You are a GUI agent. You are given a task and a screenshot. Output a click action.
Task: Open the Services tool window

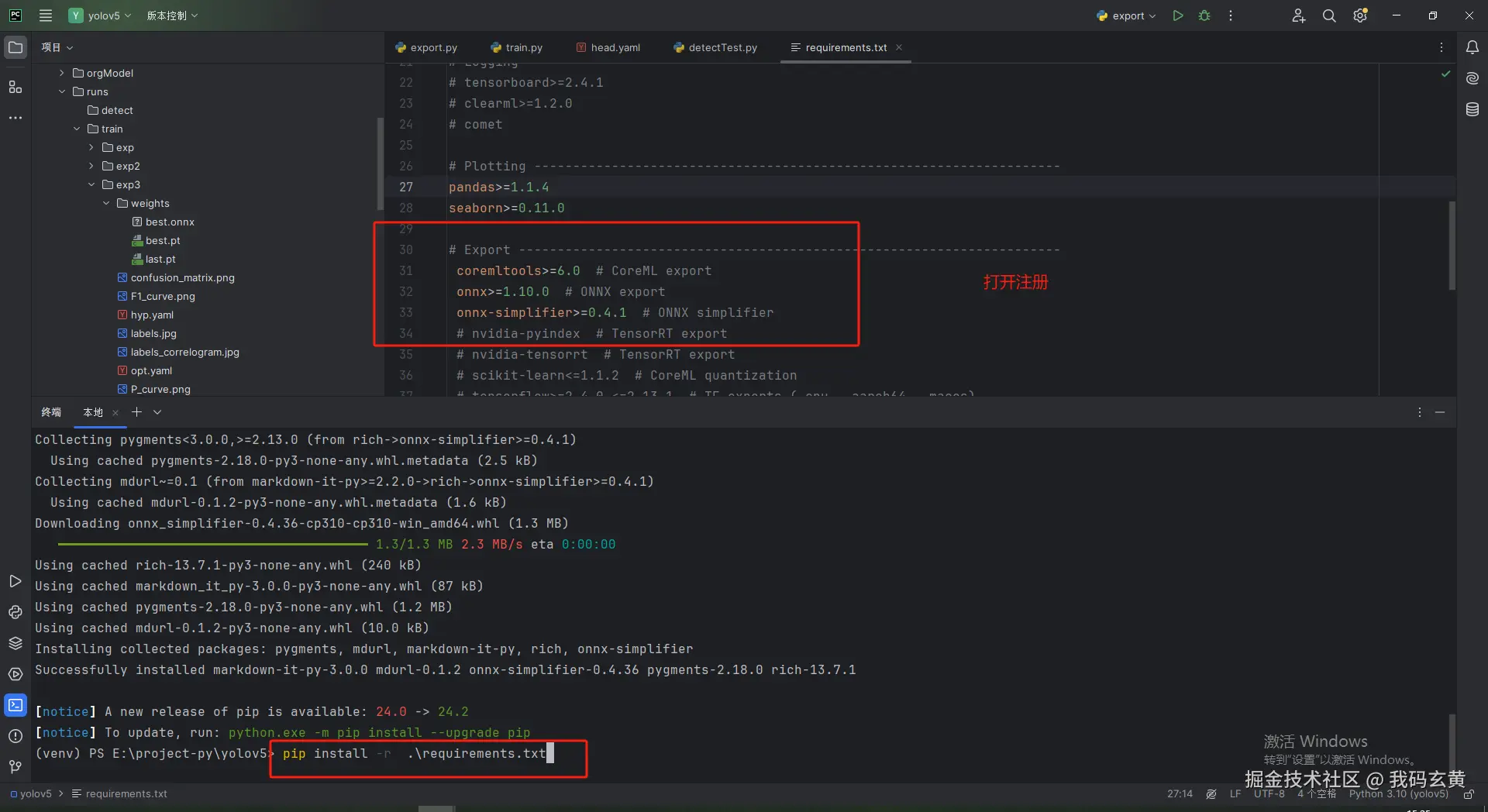click(x=15, y=674)
